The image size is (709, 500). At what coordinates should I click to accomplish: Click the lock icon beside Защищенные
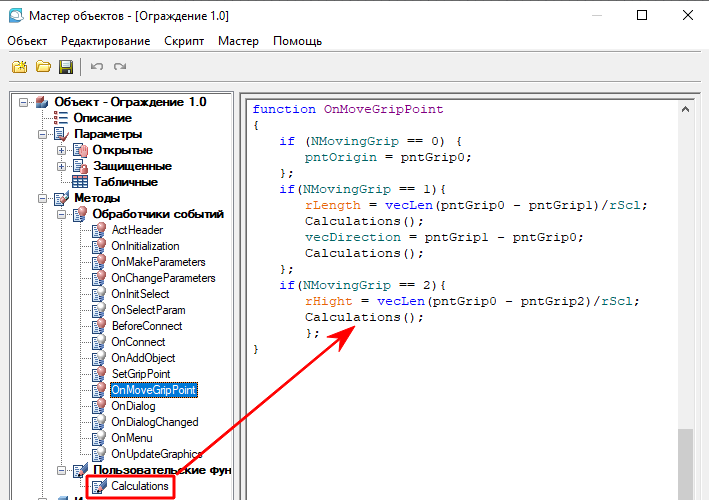coord(80,166)
